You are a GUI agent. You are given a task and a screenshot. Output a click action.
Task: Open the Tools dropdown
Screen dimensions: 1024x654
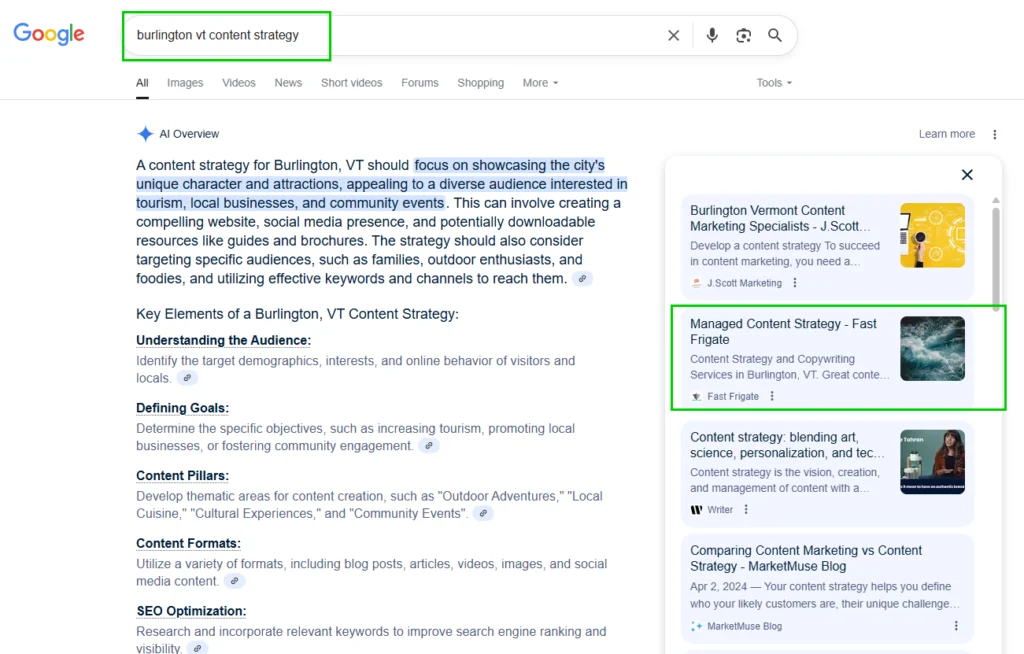tap(774, 83)
